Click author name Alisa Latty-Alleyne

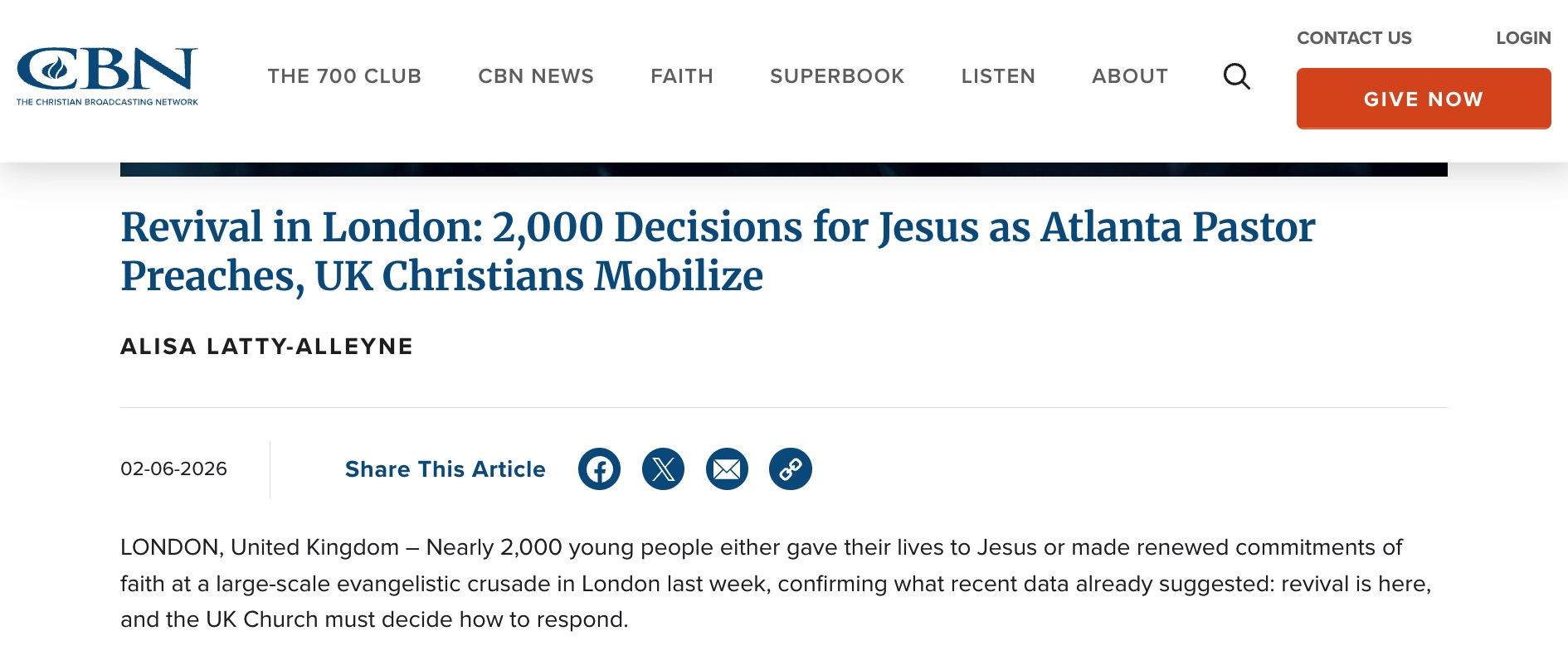(x=266, y=347)
